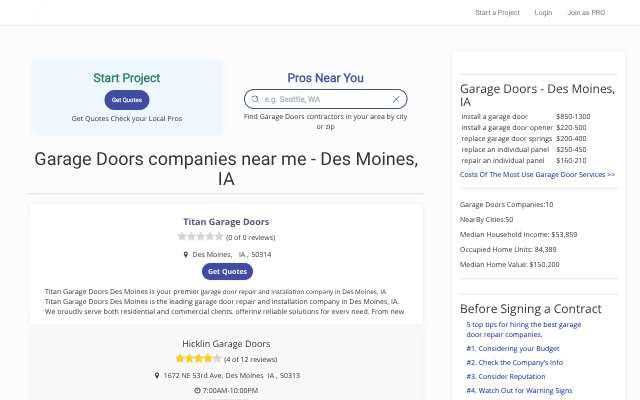Click 'Median Home Value: $150,200' text
640x400 pixels.
coord(510,264)
